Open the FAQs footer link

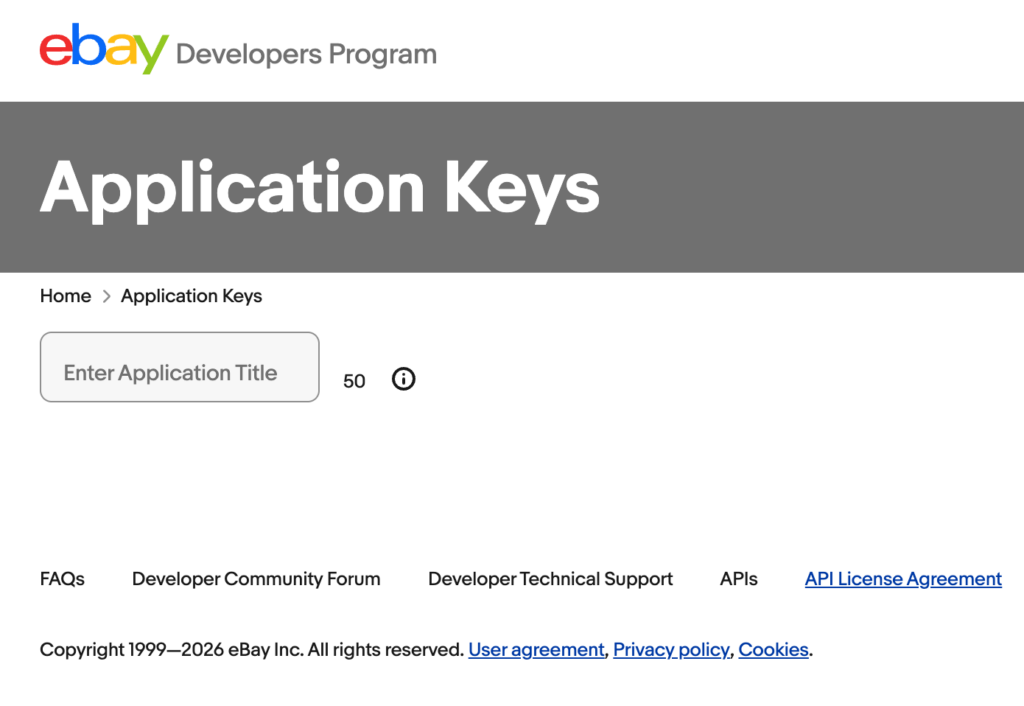62,579
